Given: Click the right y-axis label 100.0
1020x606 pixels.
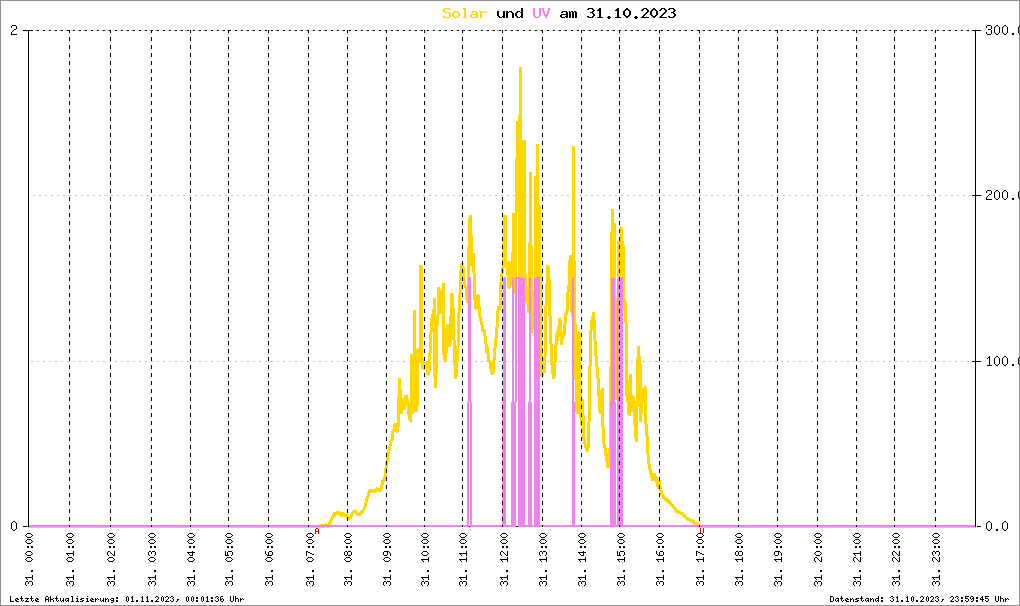Looking at the screenshot, I should pyautogui.click(x=998, y=361).
